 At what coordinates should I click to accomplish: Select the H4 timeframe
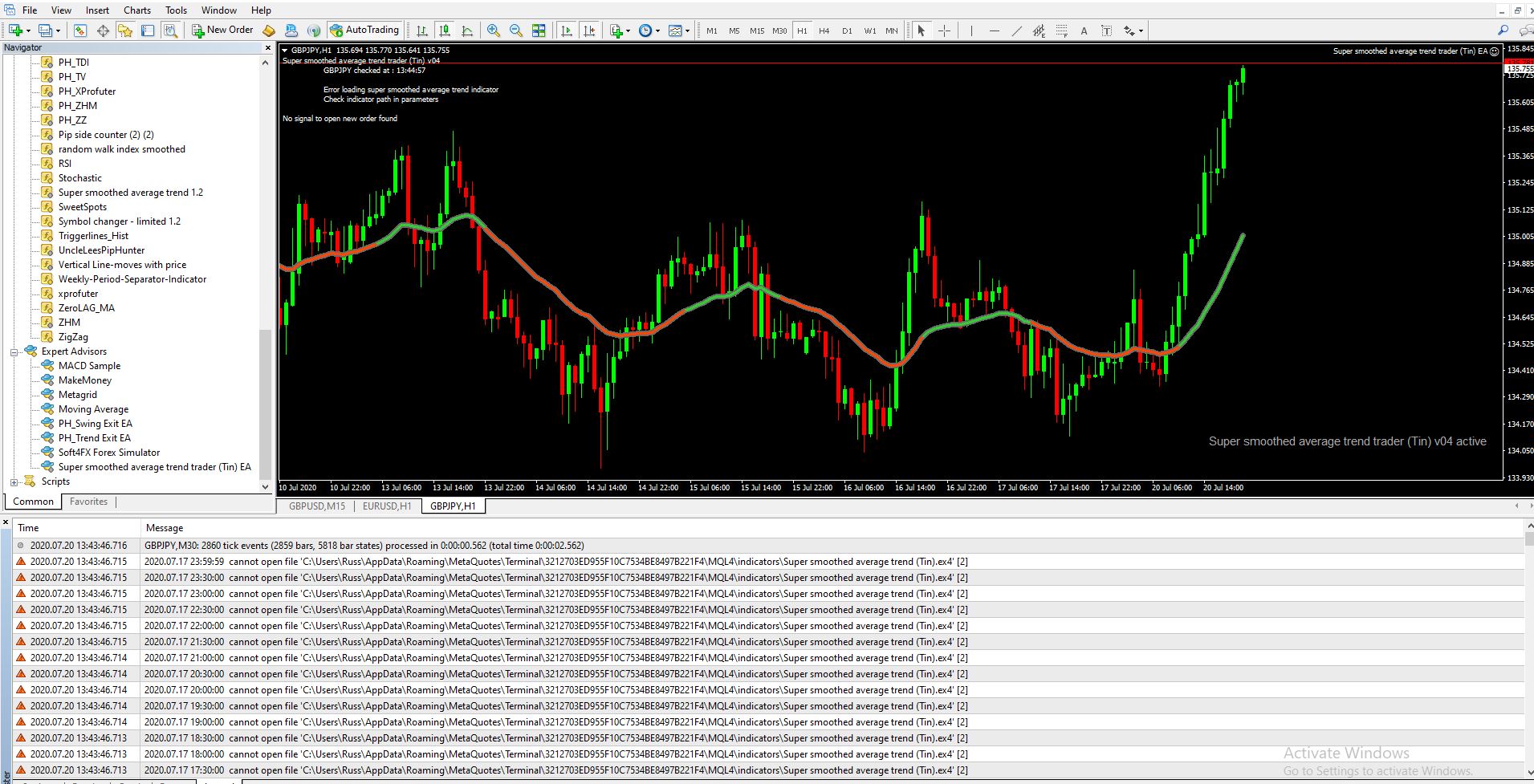coord(824,30)
